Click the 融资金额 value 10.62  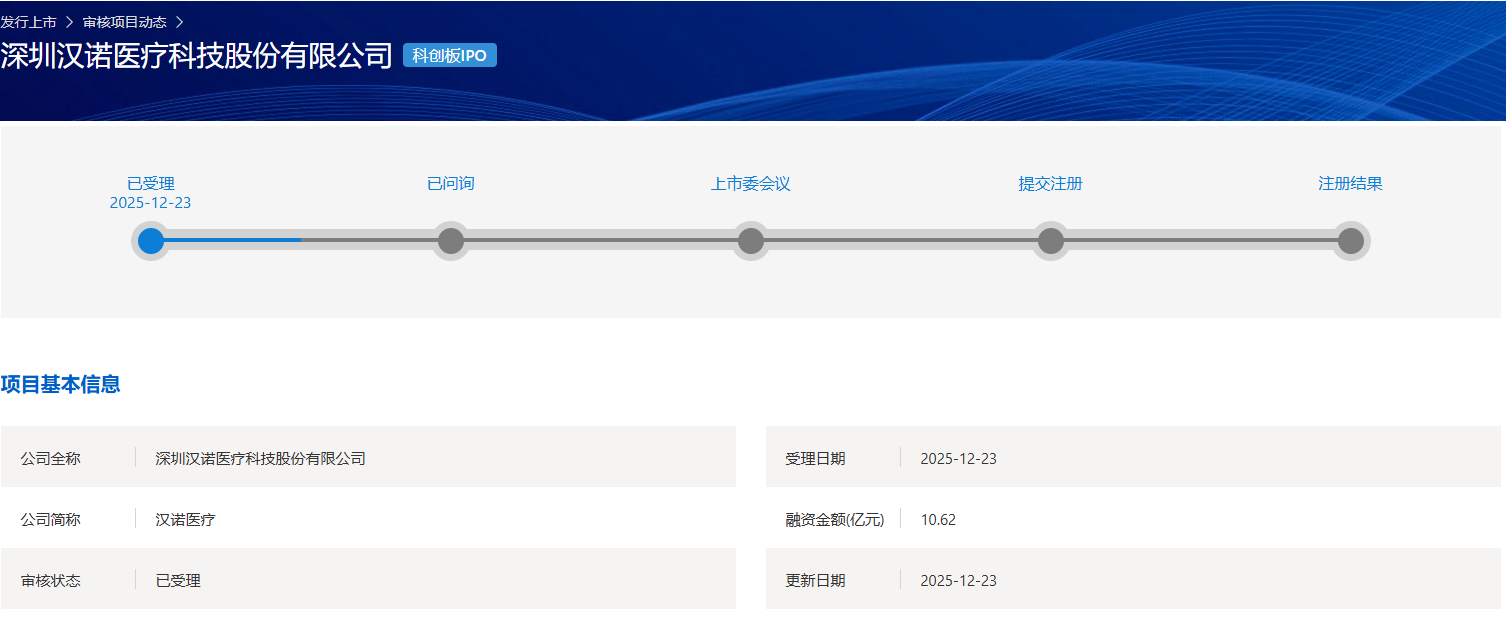click(x=938, y=520)
